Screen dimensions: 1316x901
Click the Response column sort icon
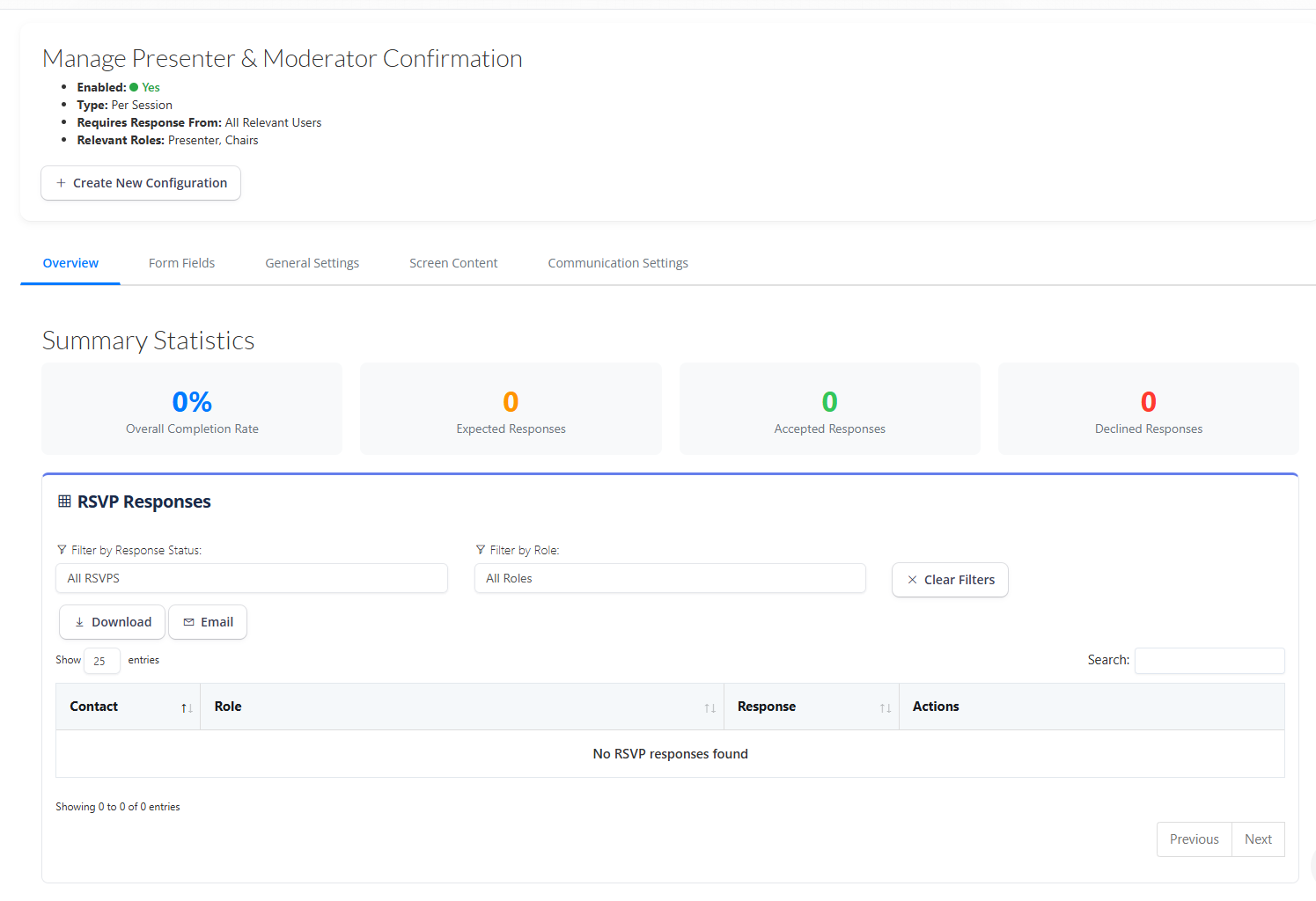[885, 708]
